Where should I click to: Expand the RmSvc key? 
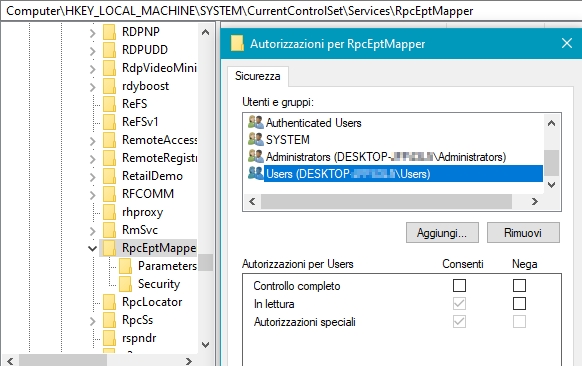coord(92,231)
